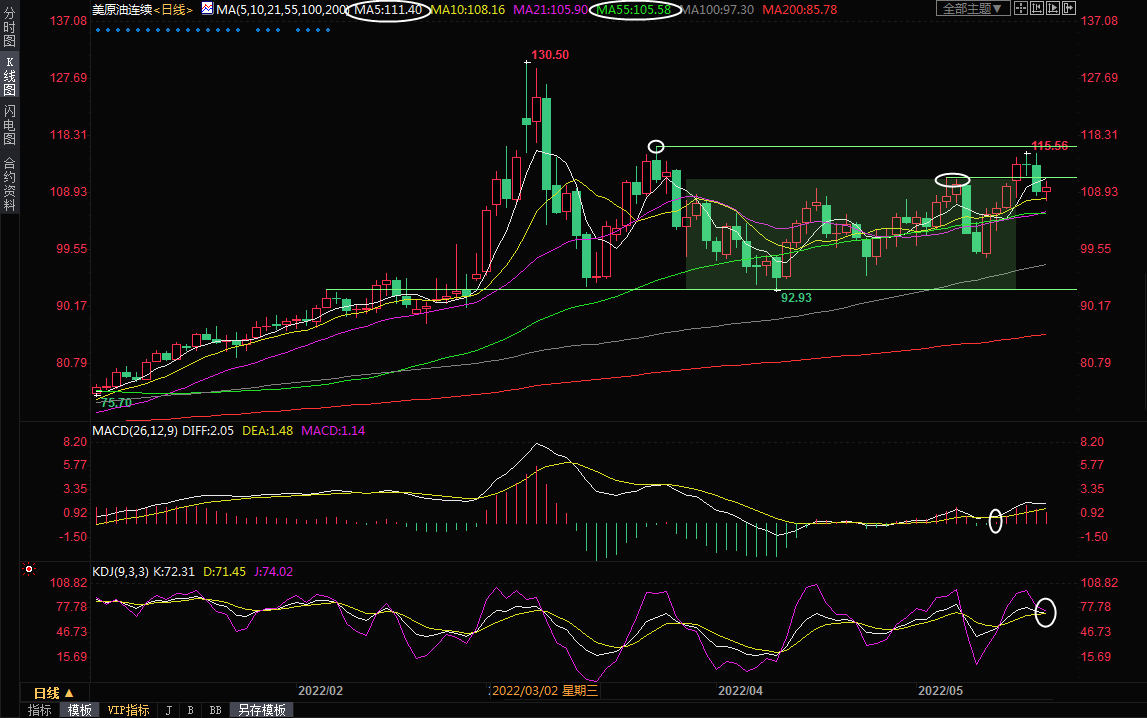Open the 闪电图 sidebar tab
Screen dimensions: 1147x718
(10, 125)
